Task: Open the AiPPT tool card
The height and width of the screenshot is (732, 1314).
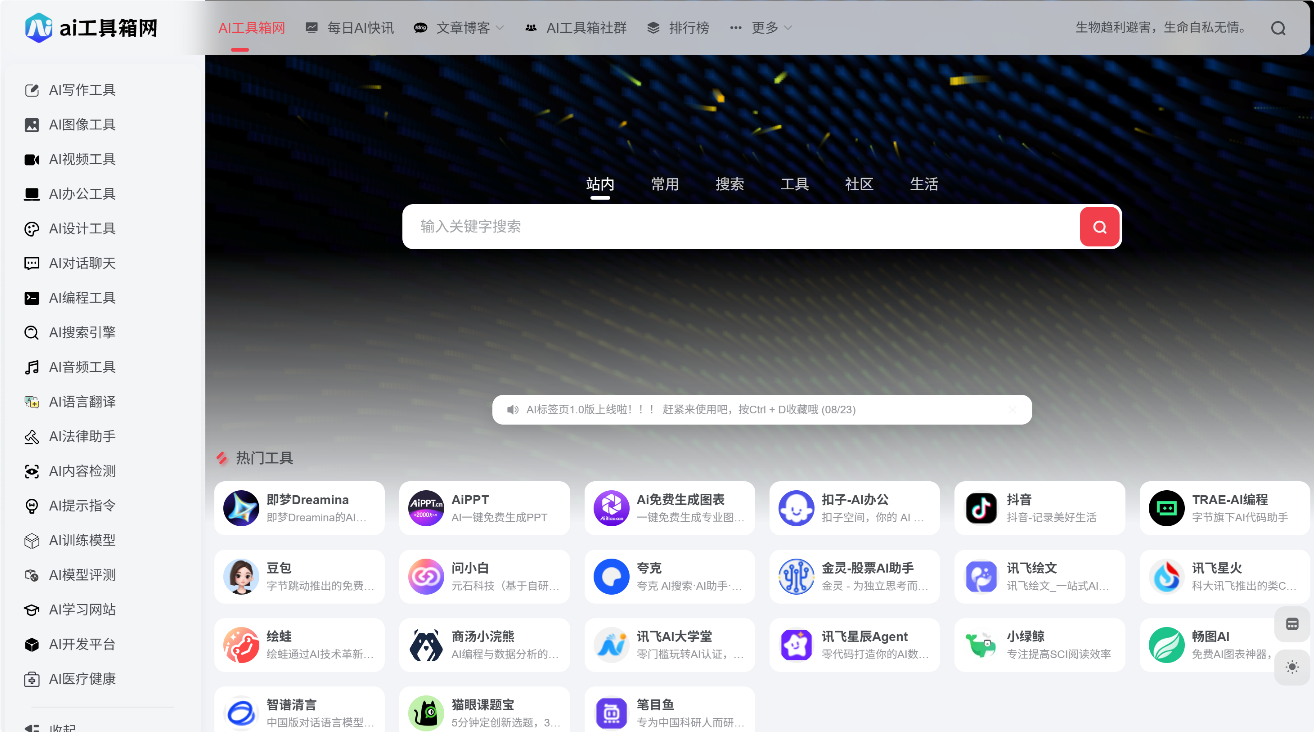Action: 484,508
